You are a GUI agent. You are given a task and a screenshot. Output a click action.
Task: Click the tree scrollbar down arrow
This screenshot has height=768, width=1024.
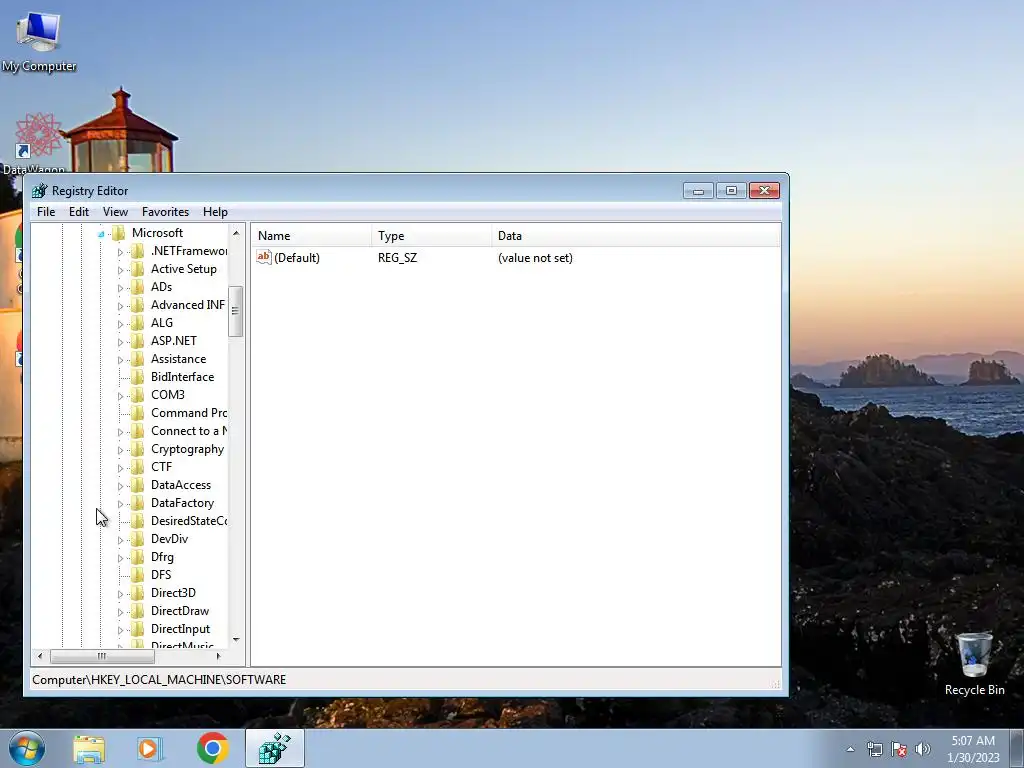[236, 640]
